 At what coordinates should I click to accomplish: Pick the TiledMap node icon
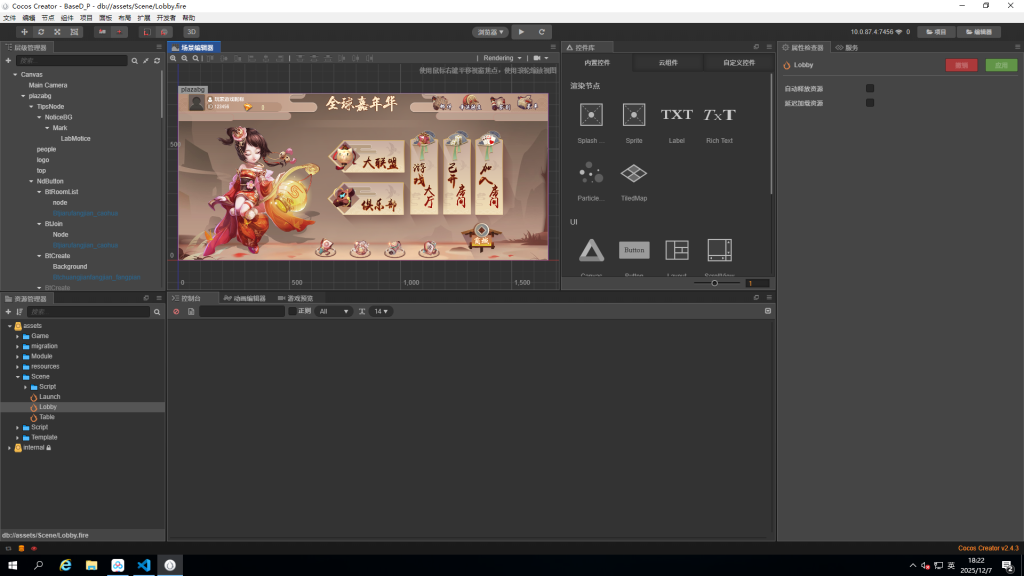tap(634, 174)
